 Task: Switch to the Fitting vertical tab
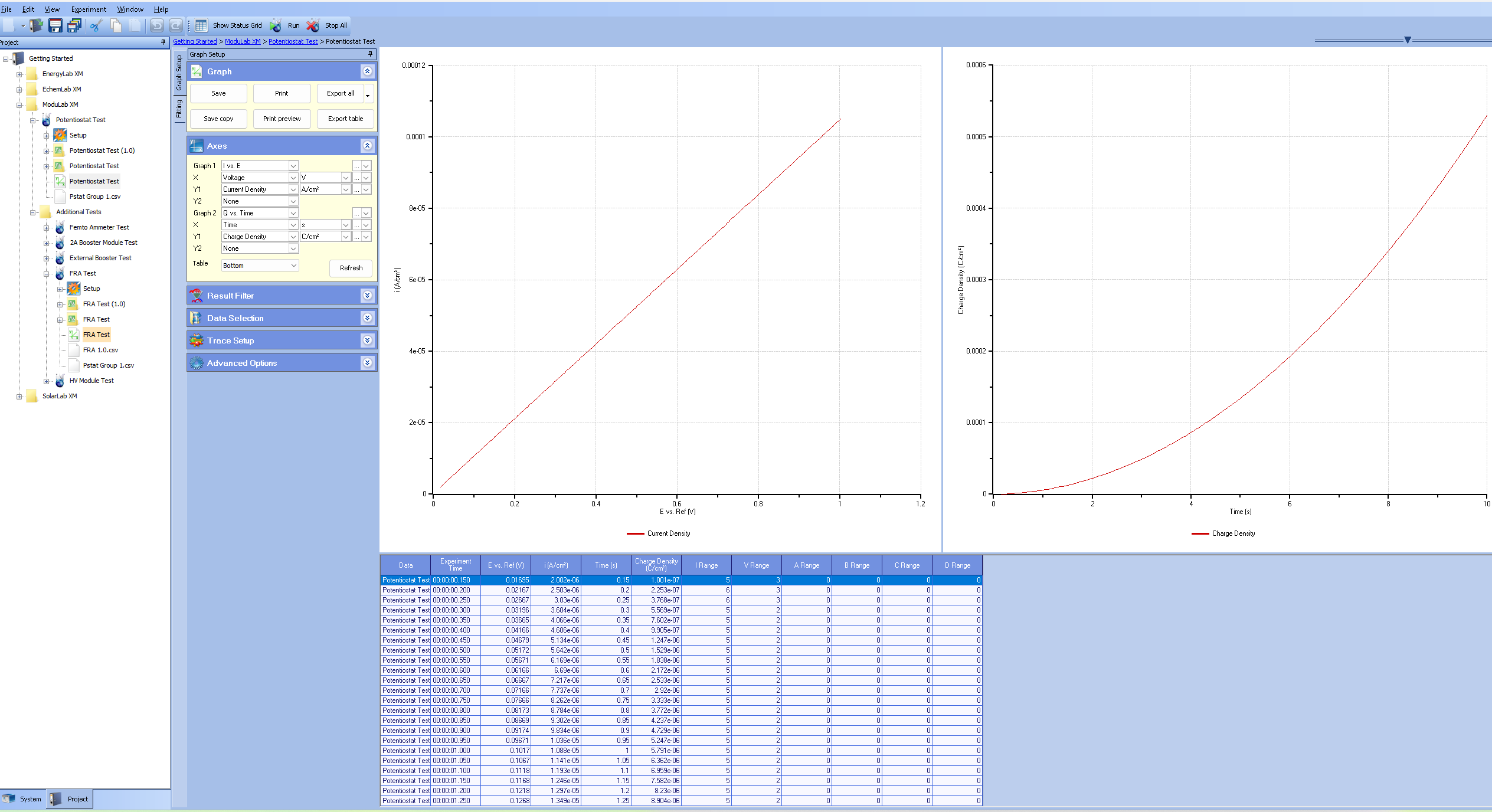click(179, 109)
